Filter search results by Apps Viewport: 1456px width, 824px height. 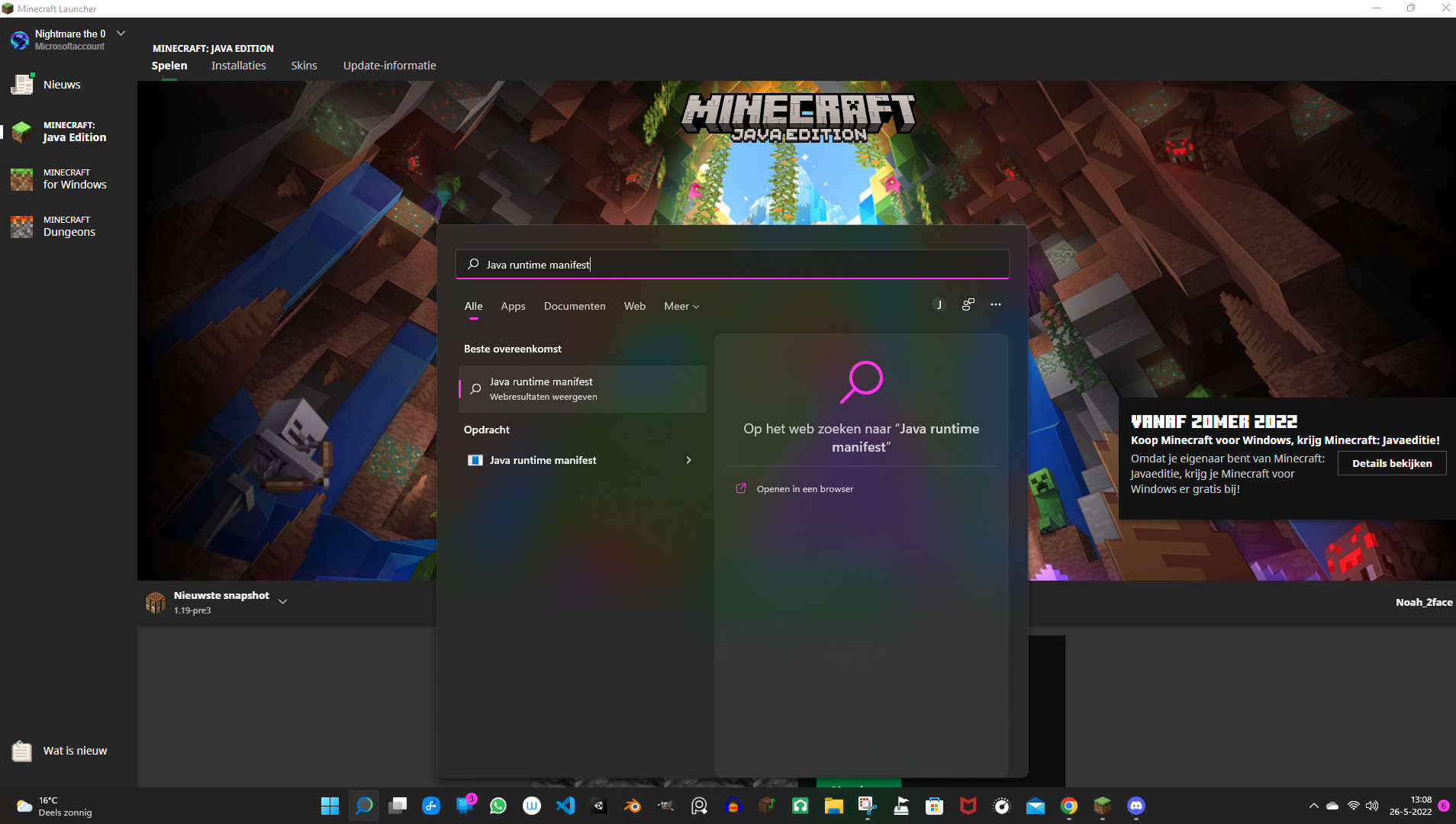(x=513, y=306)
